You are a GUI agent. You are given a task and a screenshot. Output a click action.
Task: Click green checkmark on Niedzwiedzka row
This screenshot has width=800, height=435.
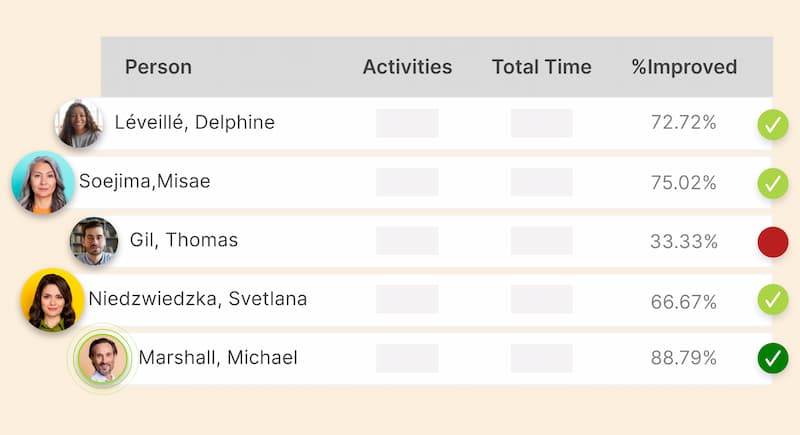pos(772,299)
